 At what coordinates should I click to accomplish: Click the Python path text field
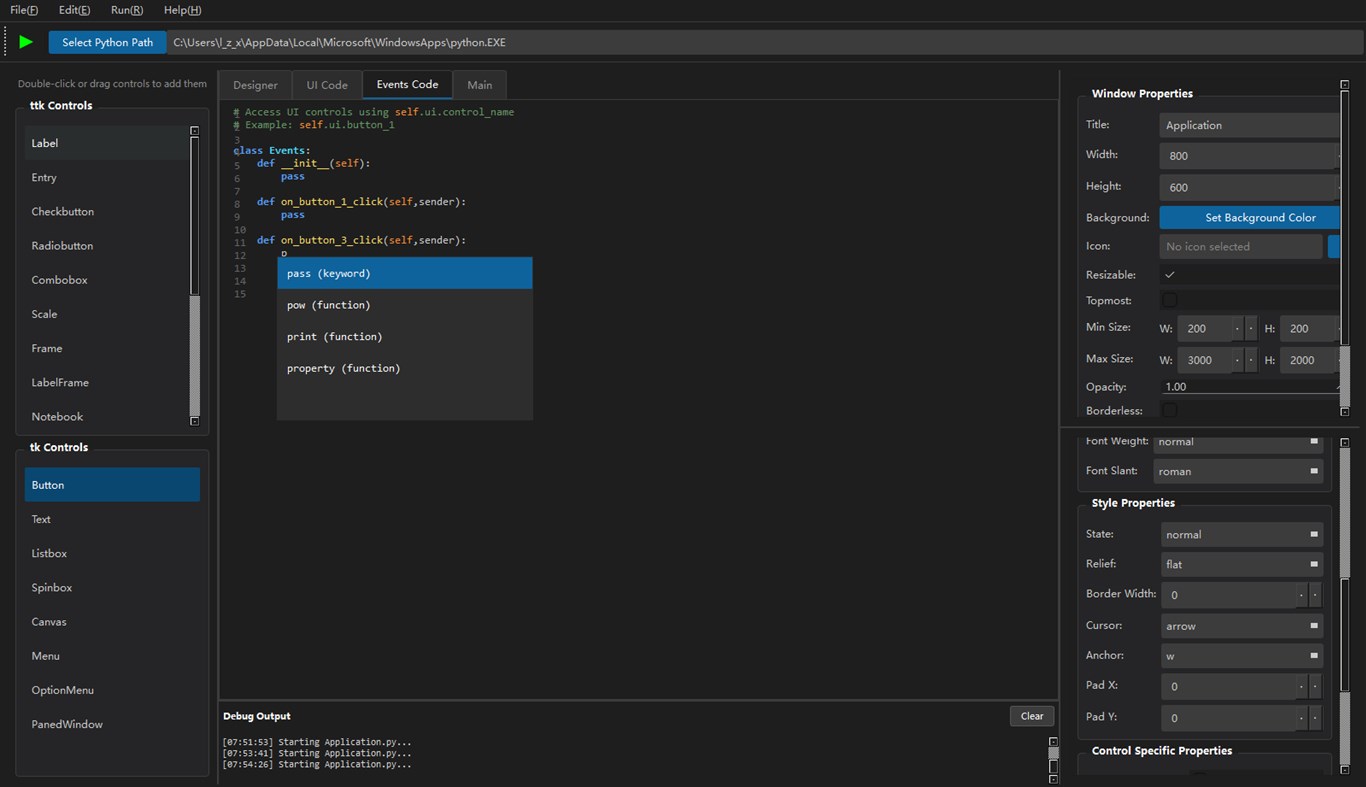point(765,42)
